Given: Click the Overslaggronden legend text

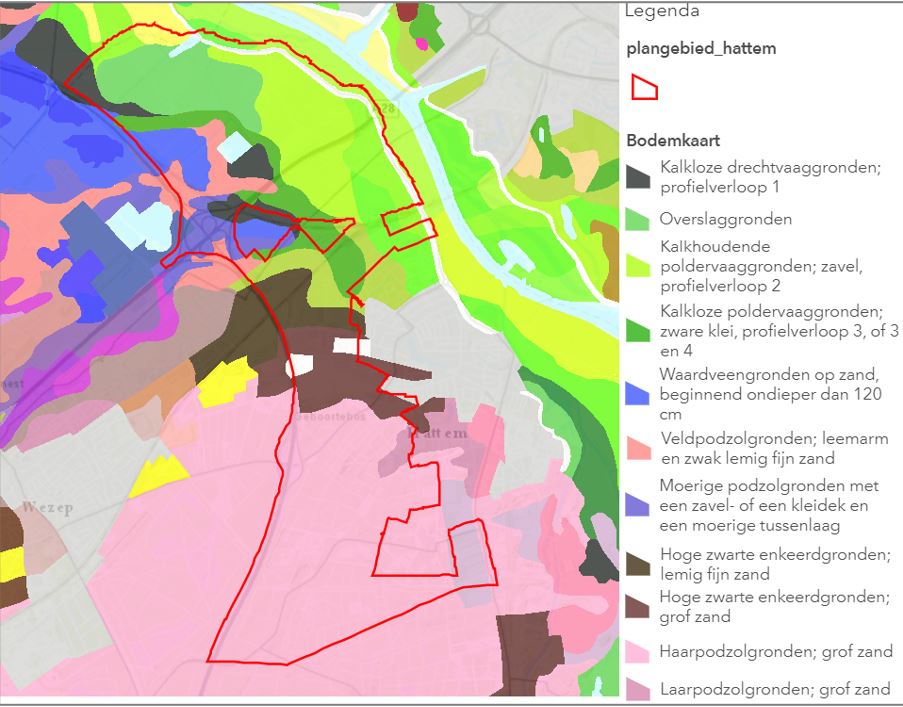Looking at the screenshot, I should (x=726, y=219).
